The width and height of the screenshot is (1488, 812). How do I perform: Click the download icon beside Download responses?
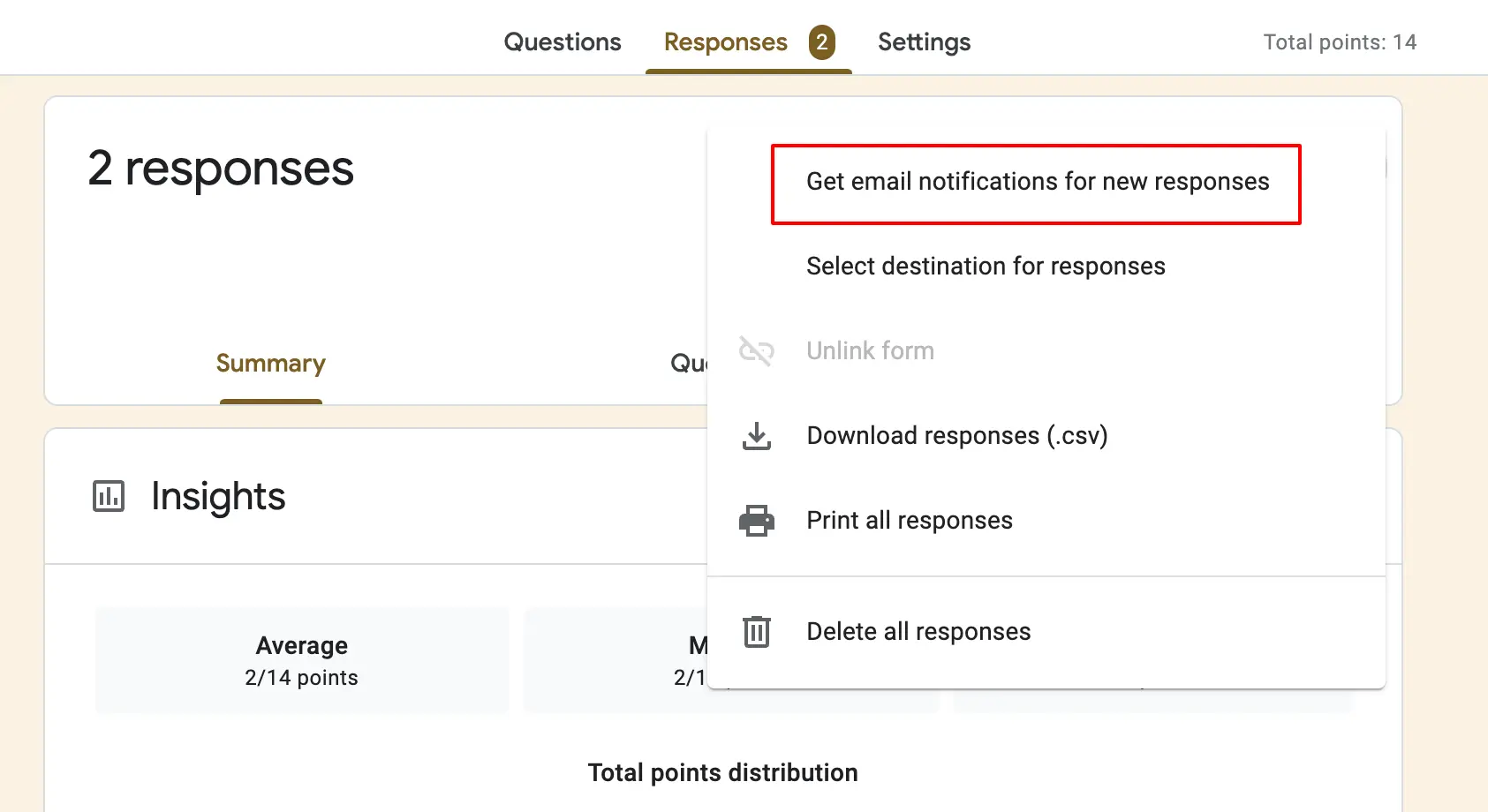[757, 435]
